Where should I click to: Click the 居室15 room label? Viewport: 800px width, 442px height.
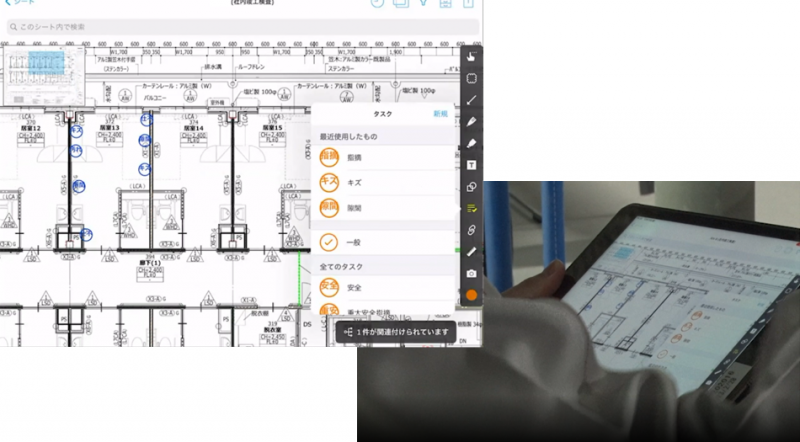pyautogui.click(x=272, y=128)
